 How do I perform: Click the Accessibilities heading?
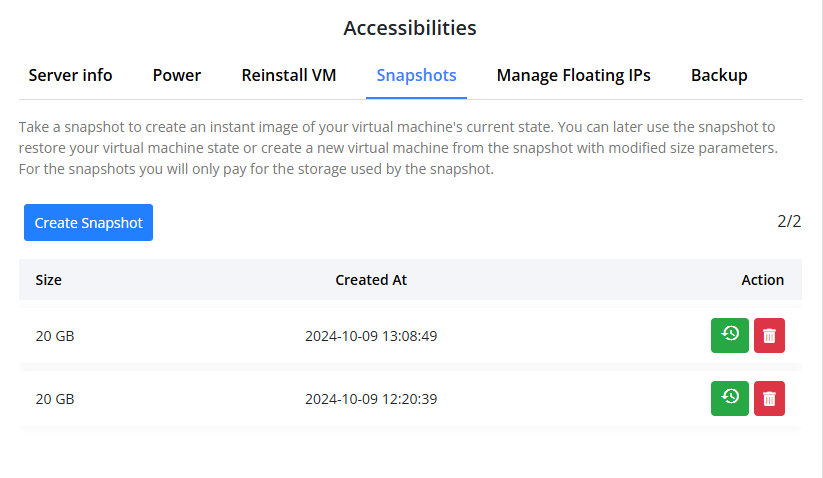(x=410, y=28)
